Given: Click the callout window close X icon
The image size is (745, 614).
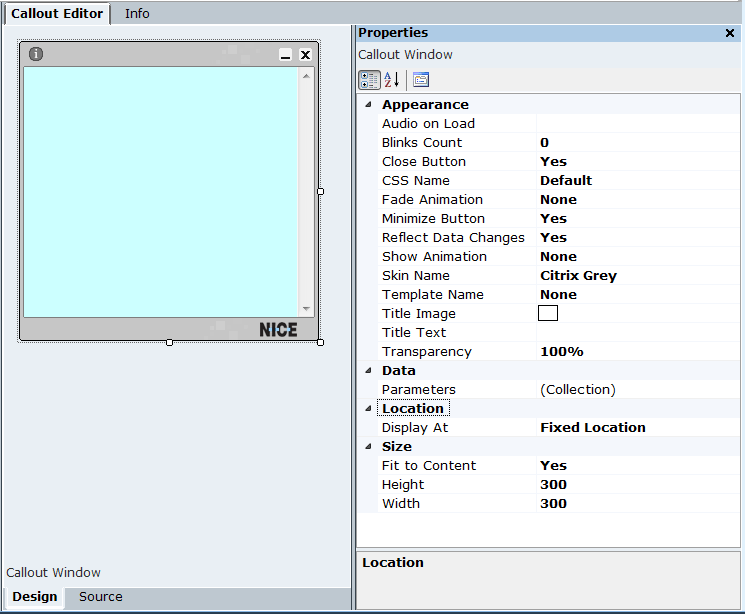Looking at the screenshot, I should 306,55.
